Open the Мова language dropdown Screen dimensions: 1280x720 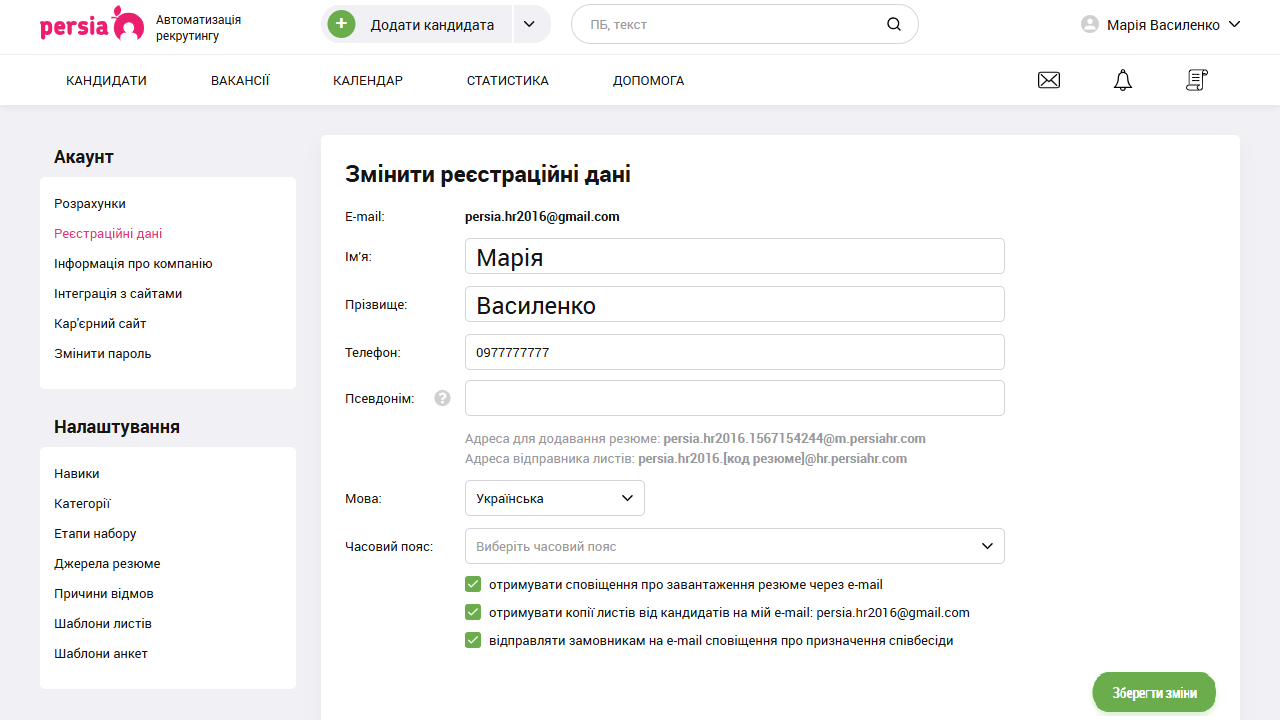tap(554, 497)
